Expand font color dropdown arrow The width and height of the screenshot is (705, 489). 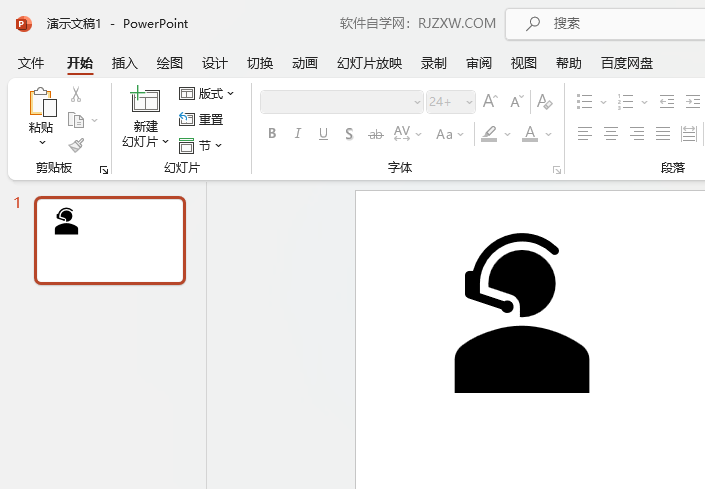click(x=549, y=134)
